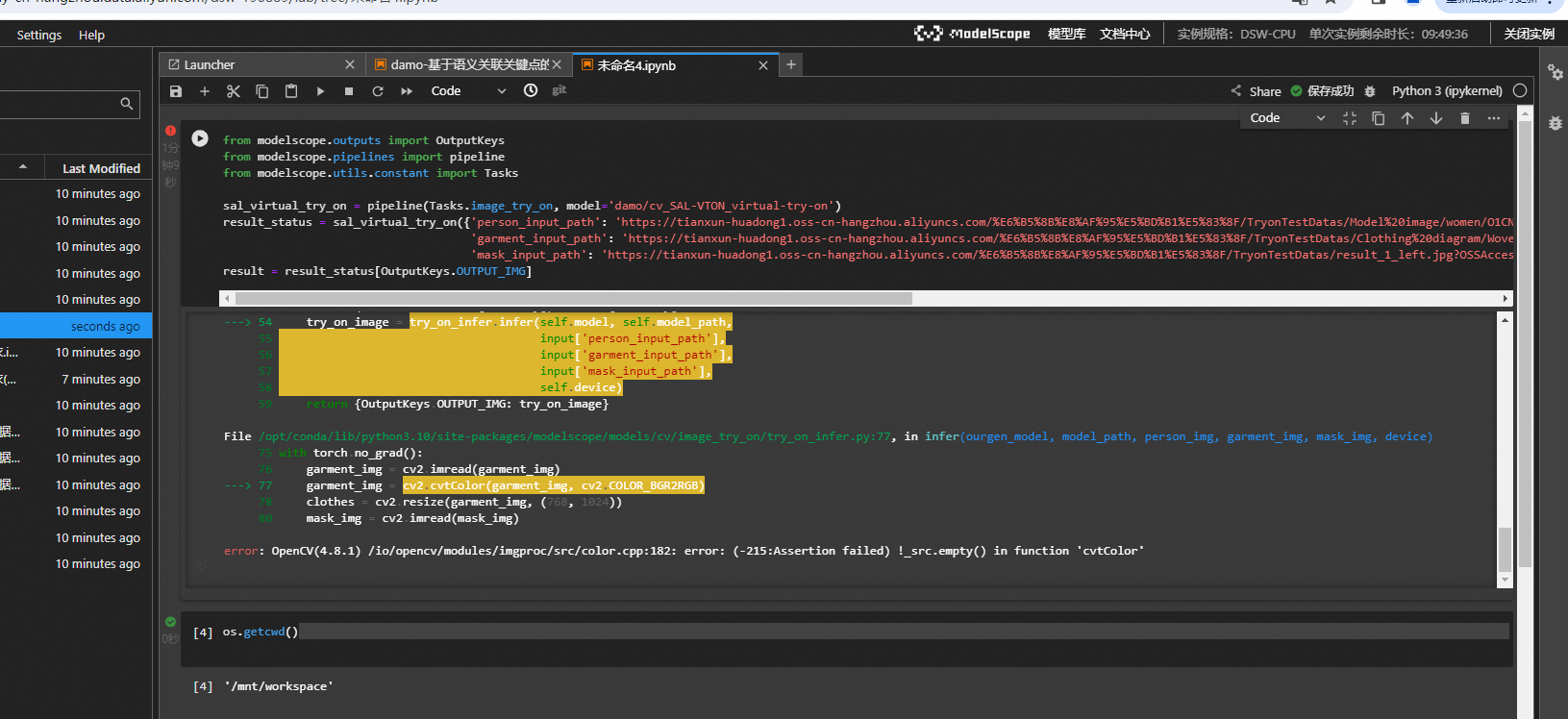The image size is (1568, 719).
Task: Toggle sort order arrow beside Last Modified
Action: click(x=23, y=168)
